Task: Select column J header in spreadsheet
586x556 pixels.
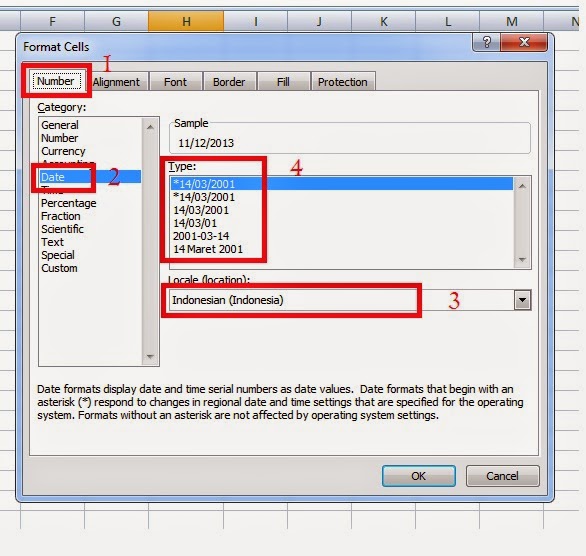Action: pos(319,21)
